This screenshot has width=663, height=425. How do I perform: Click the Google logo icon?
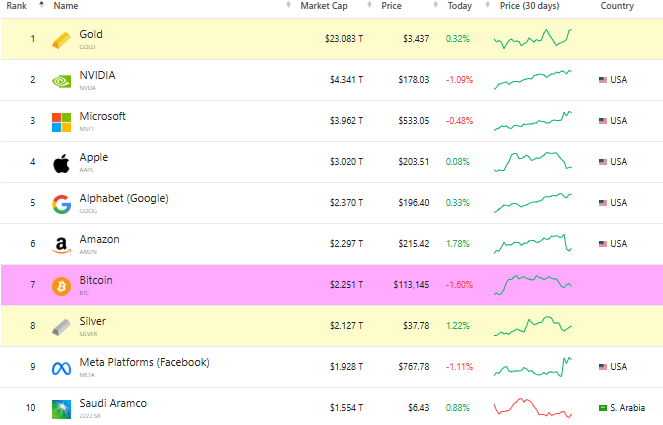pos(62,203)
